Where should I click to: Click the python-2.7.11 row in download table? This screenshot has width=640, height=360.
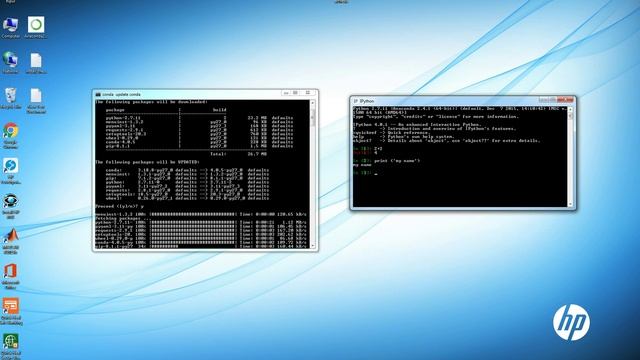click(199, 118)
